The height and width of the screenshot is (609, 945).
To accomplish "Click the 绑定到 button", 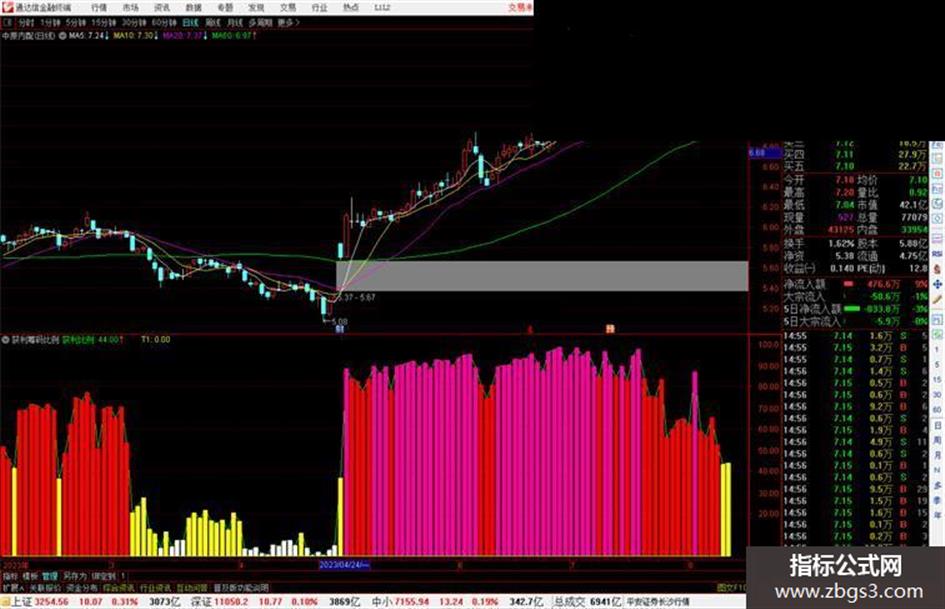I will [x=104, y=576].
